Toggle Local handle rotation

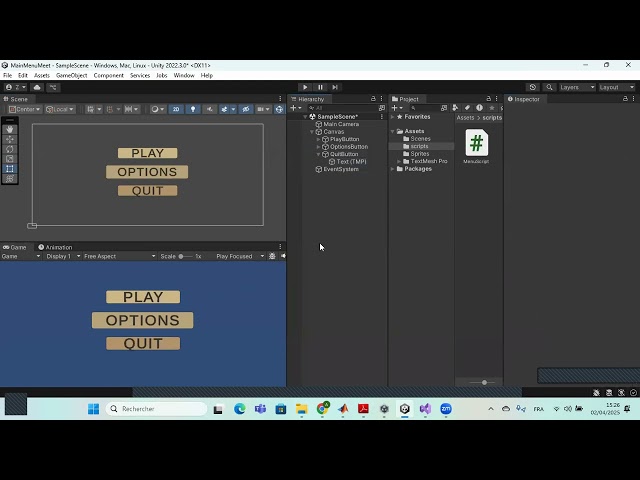click(60, 109)
